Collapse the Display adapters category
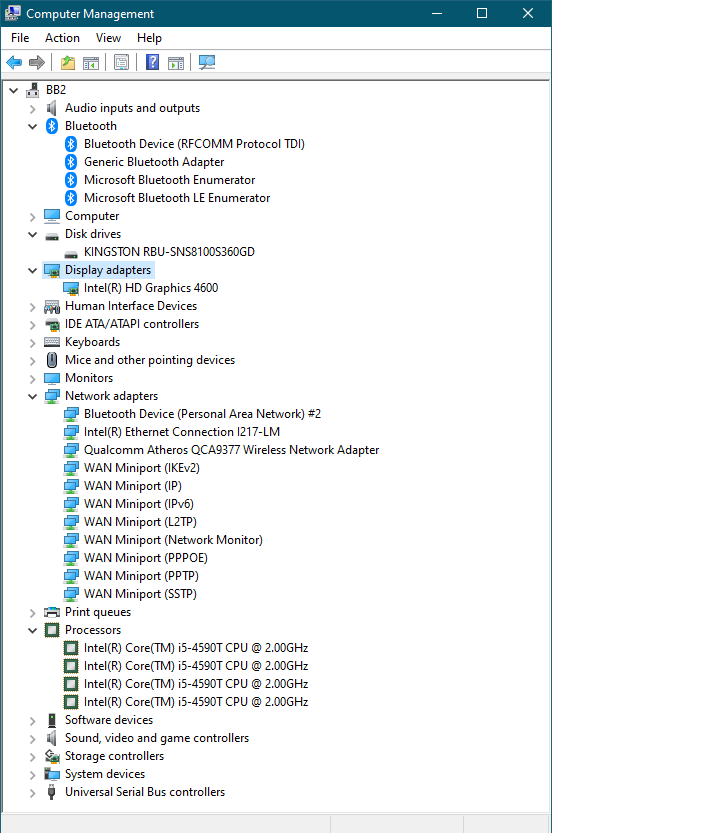 [32, 270]
